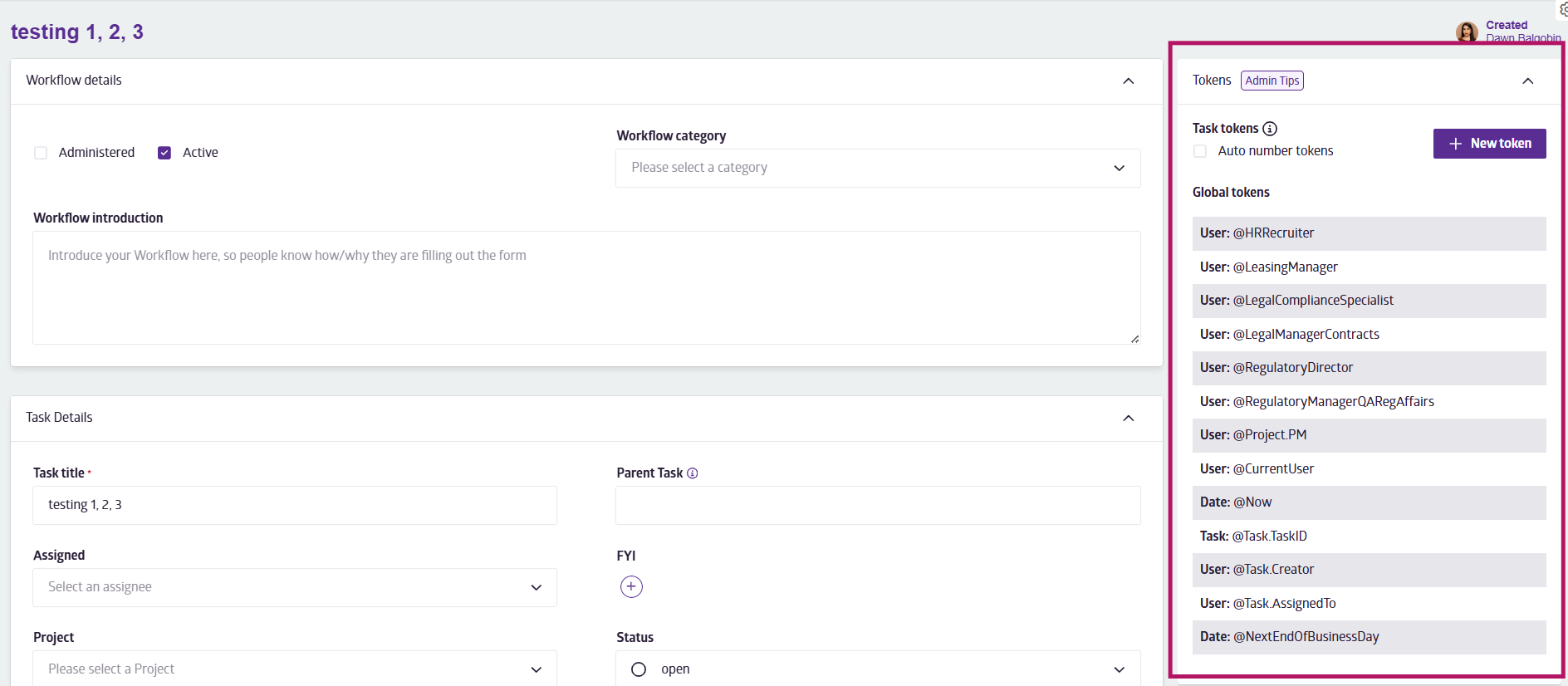Click the creator avatar photo
The height and width of the screenshot is (686, 1568).
coord(1467,32)
